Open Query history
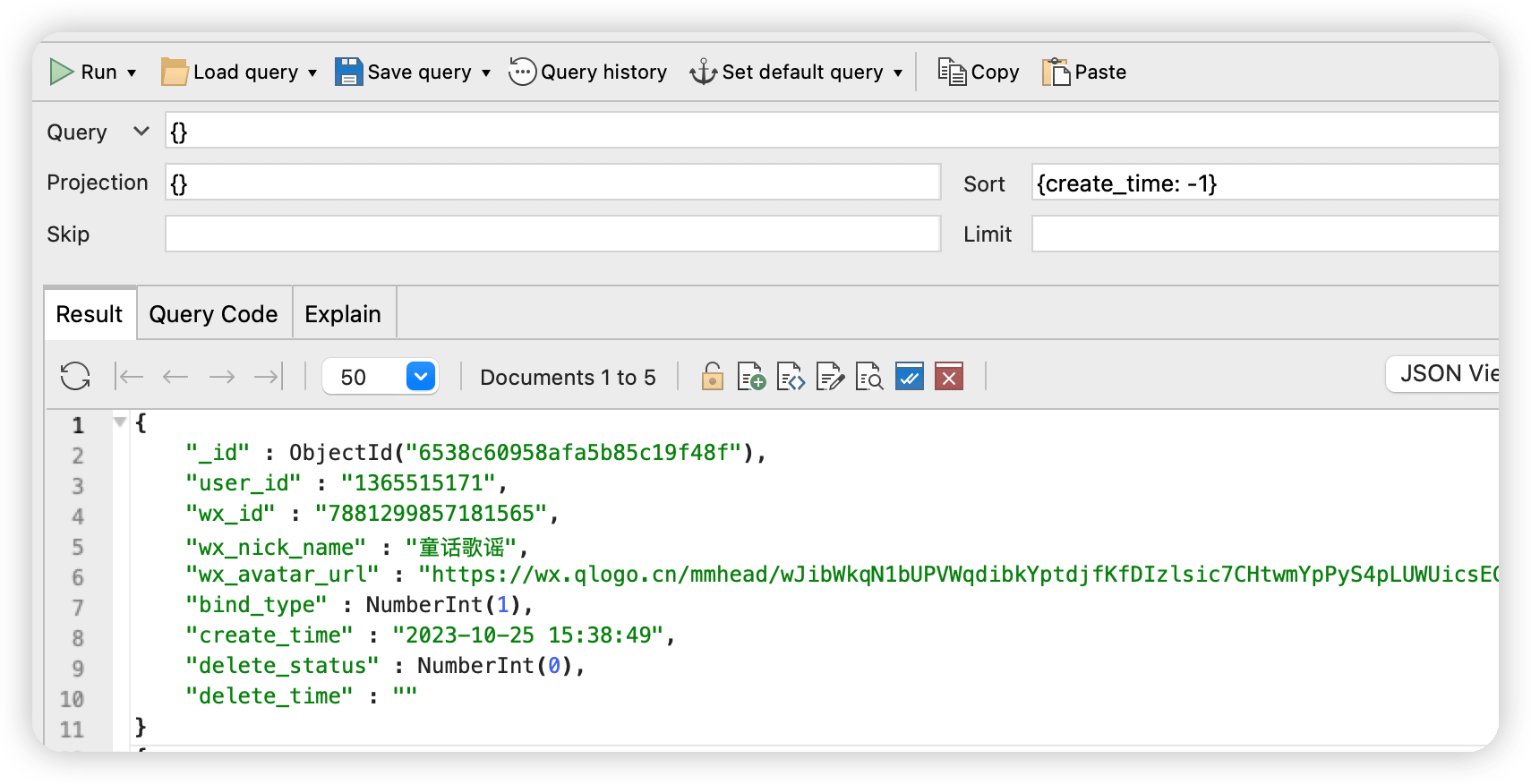Viewport: 1531px width, 784px height. (587, 72)
